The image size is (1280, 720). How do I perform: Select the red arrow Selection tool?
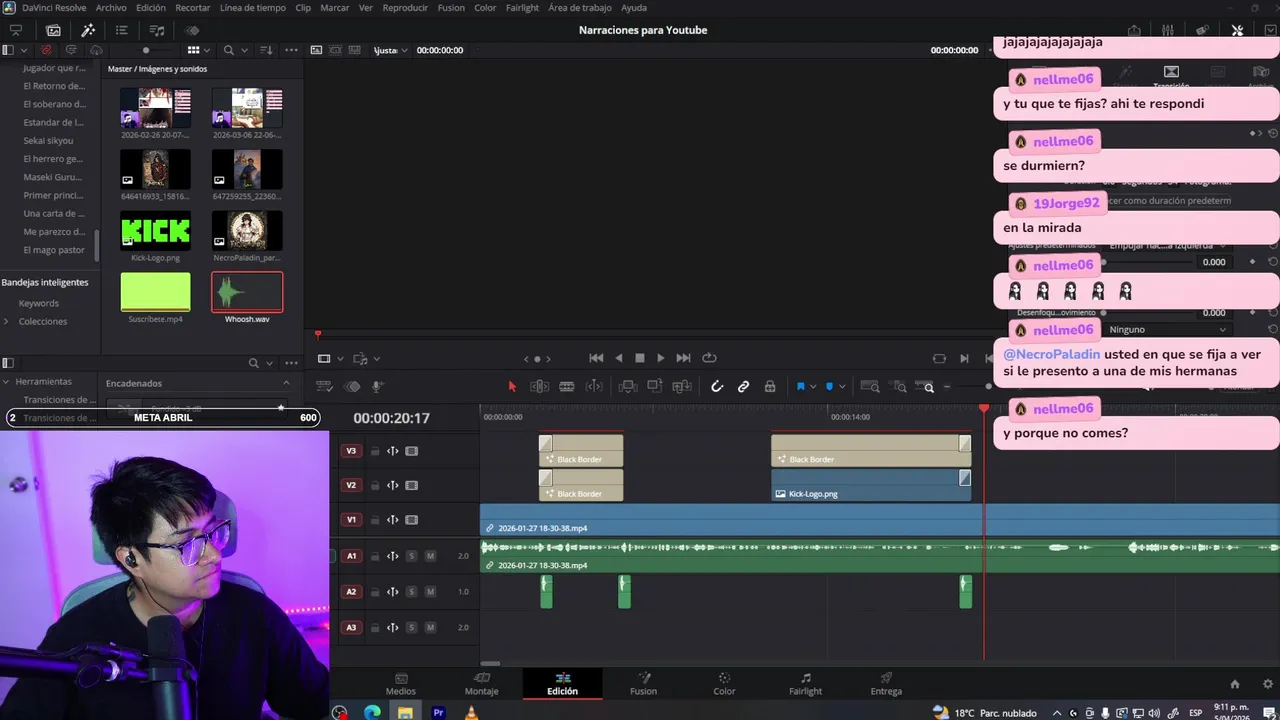point(512,386)
